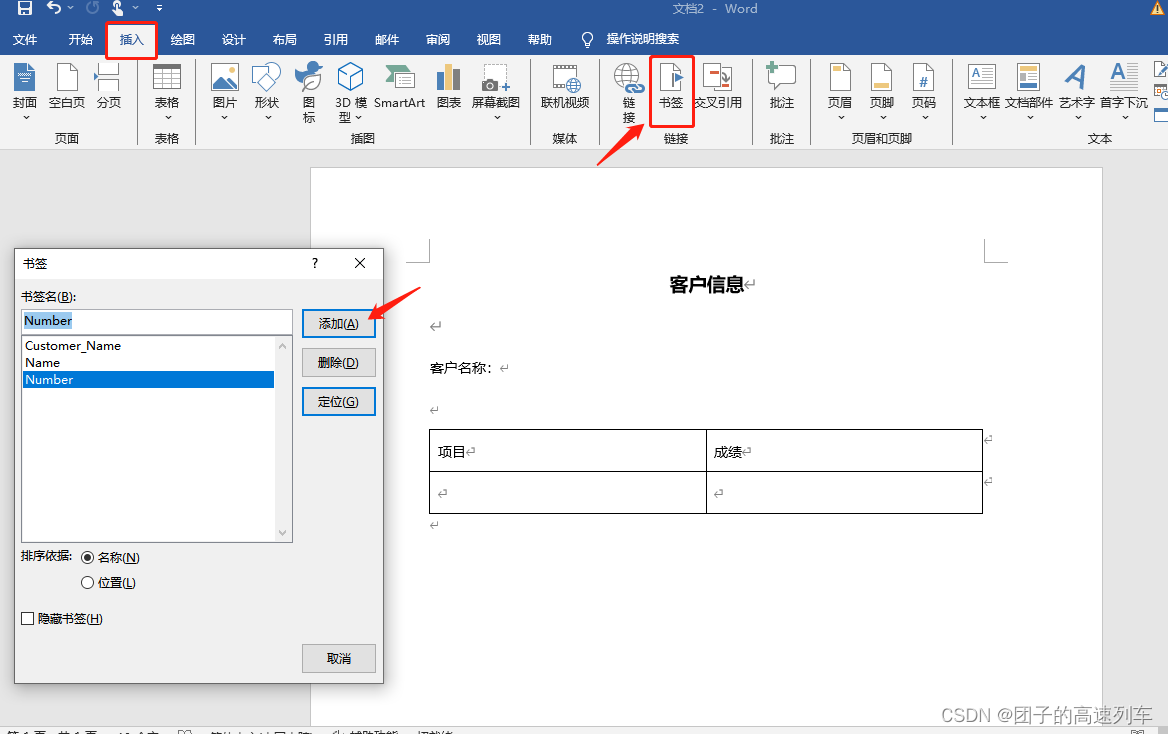Select the highlighted Number list entry

pos(148,380)
